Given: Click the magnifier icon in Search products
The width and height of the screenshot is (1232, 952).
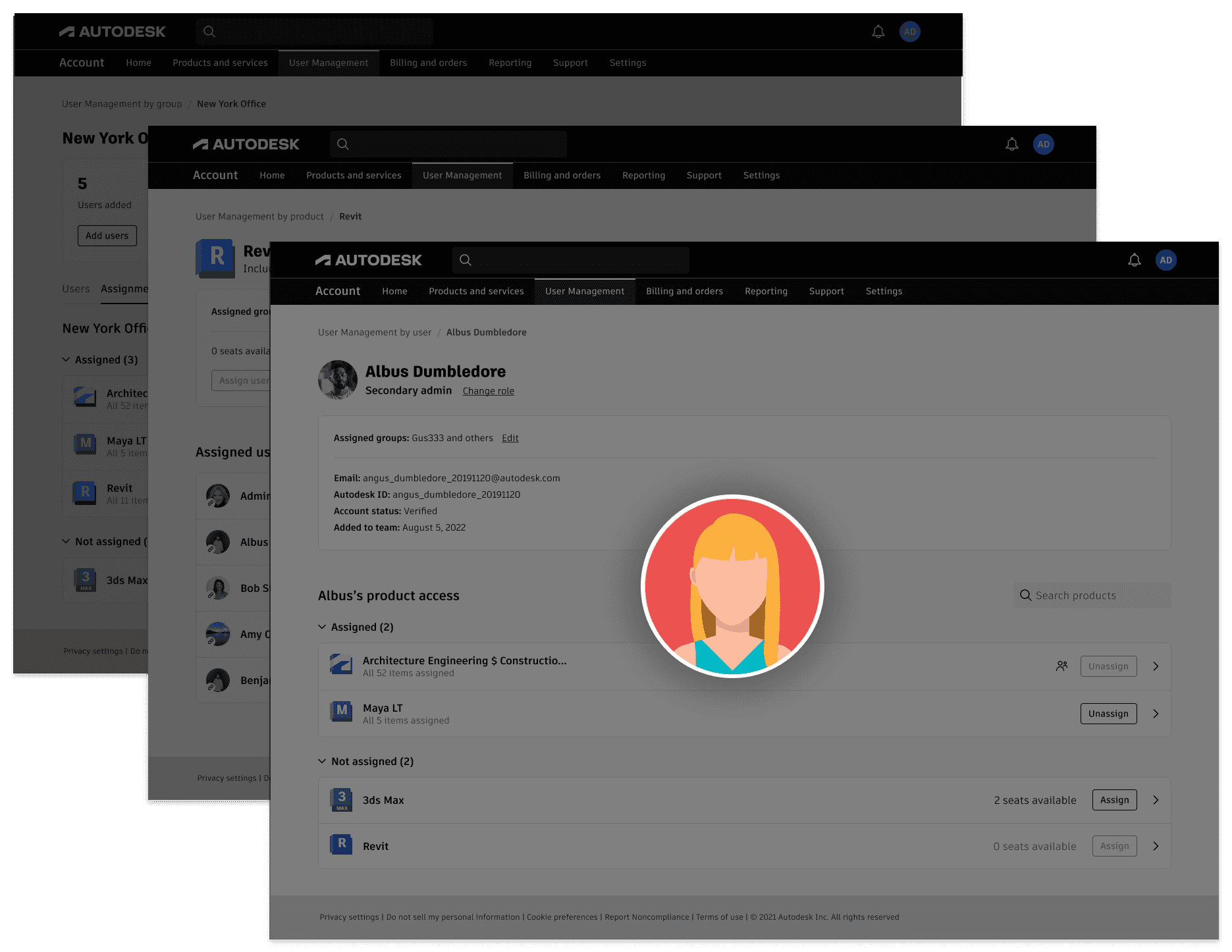Looking at the screenshot, I should [1025, 595].
